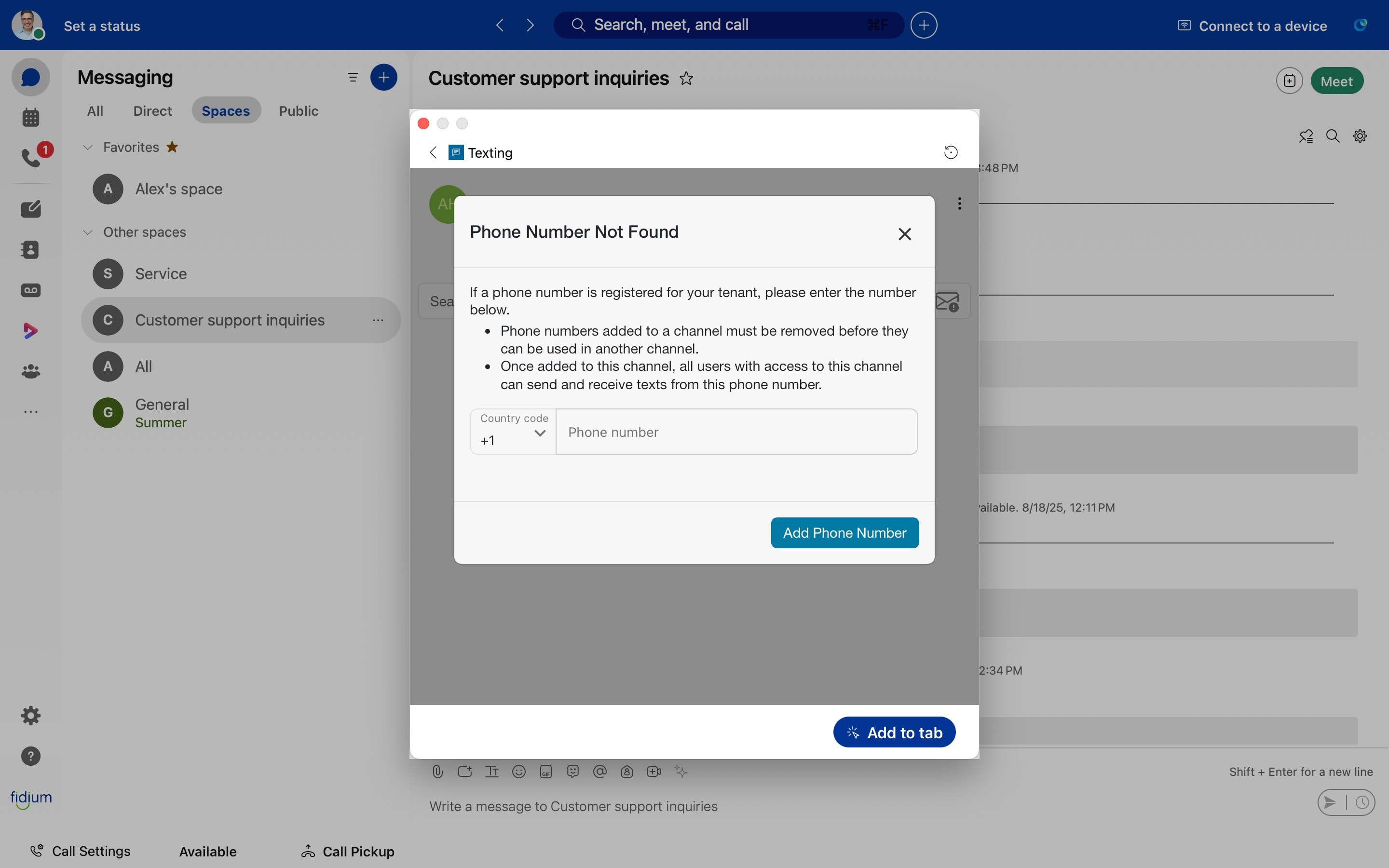Open the Meetings calendar sidebar icon

pyautogui.click(x=30, y=118)
